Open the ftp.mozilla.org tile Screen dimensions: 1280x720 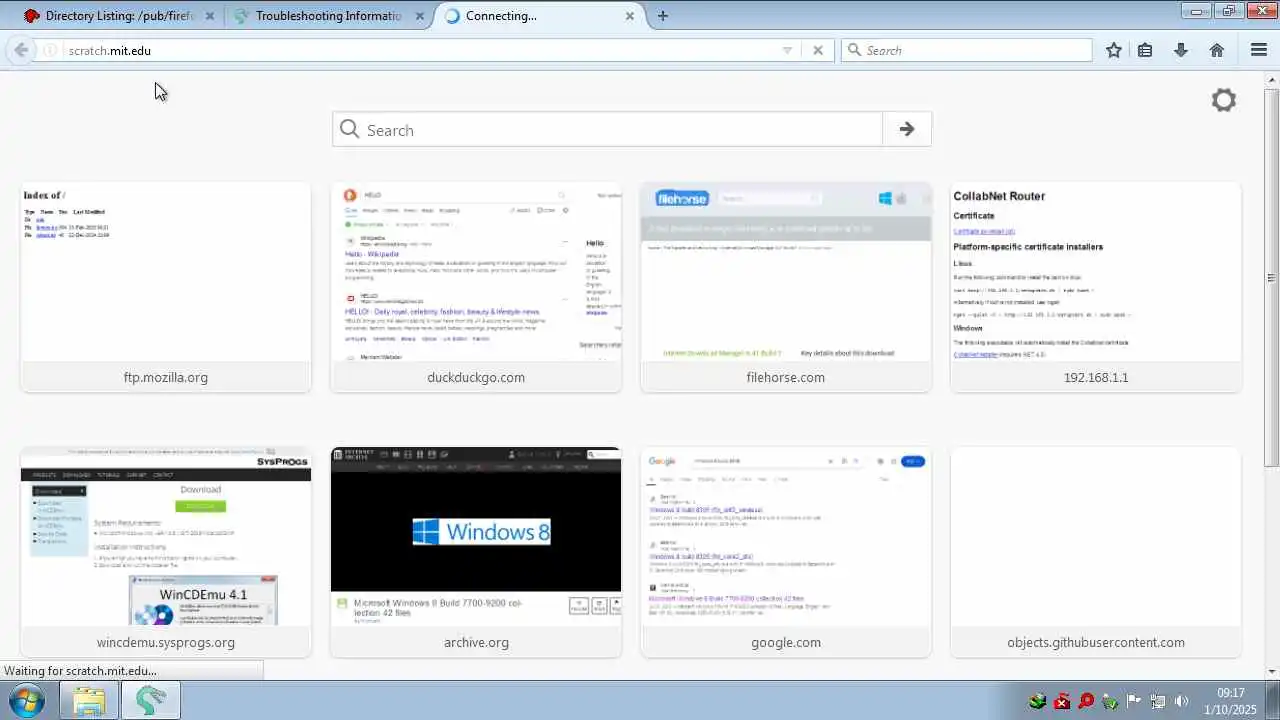[x=166, y=287]
